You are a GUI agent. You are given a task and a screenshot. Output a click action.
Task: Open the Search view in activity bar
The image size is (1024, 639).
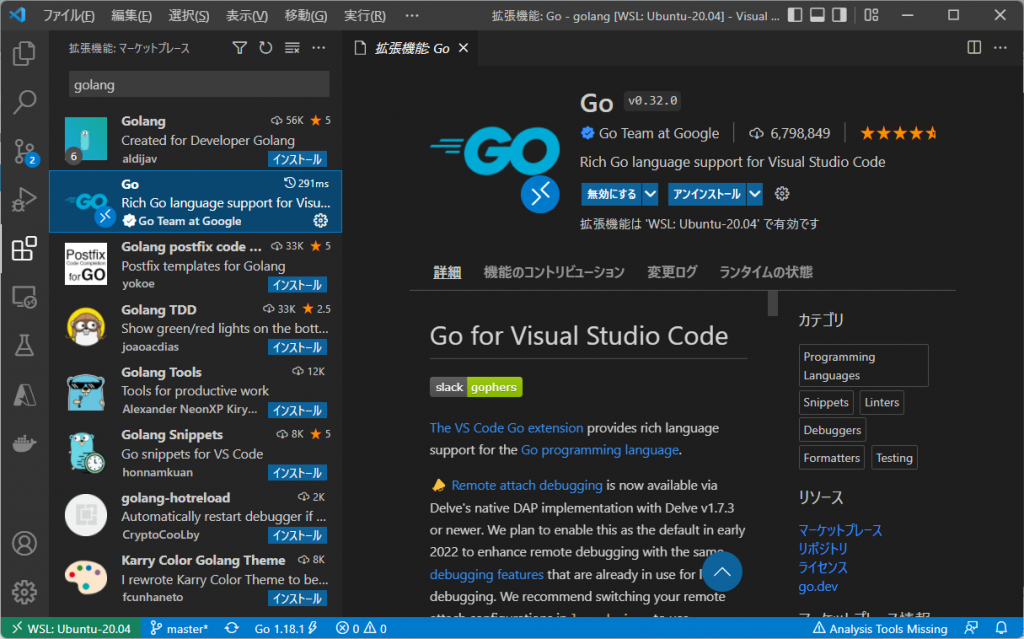pos(24,101)
